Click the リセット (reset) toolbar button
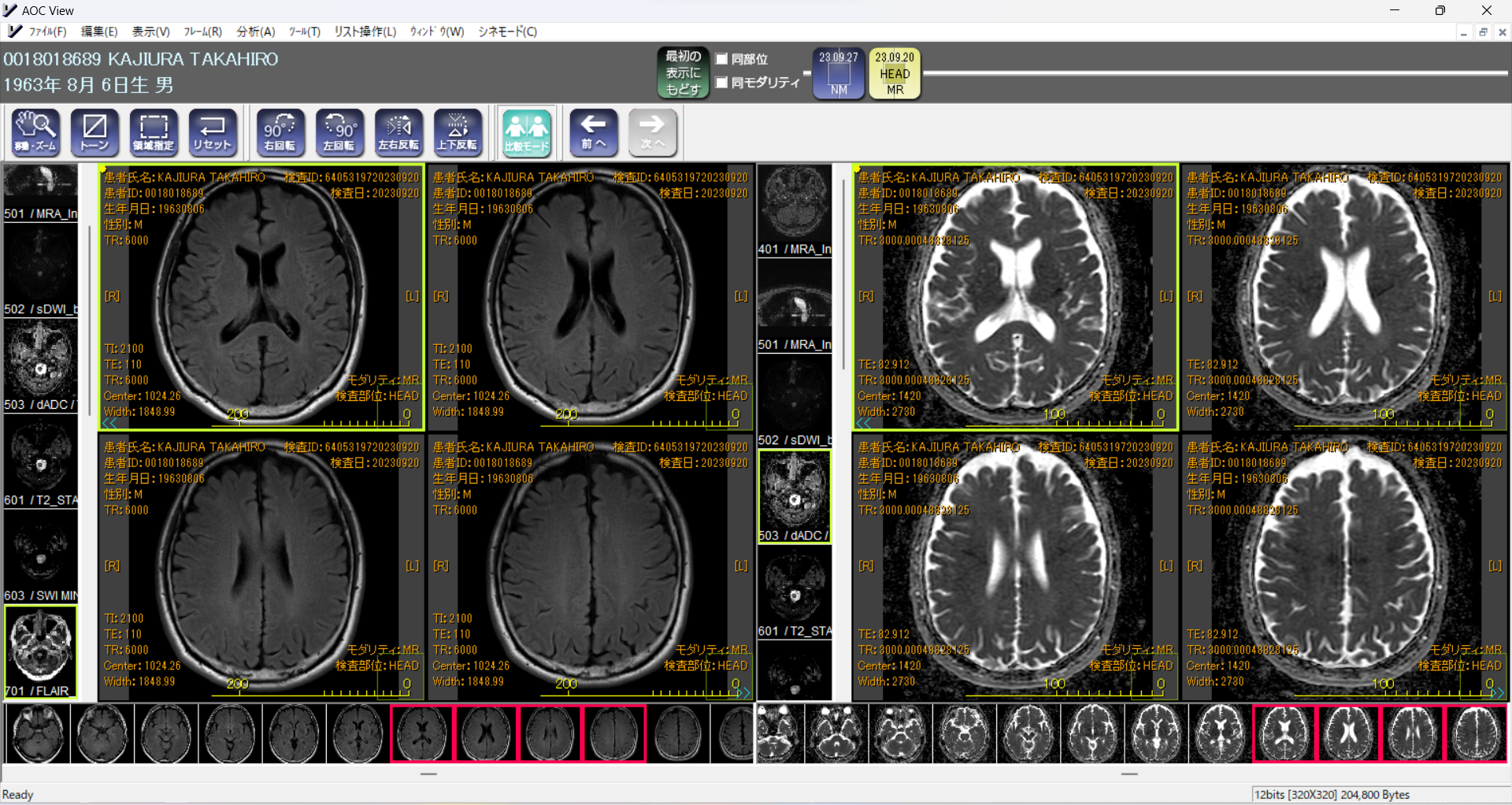This screenshot has height=805, width=1512. tap(213, 132)
